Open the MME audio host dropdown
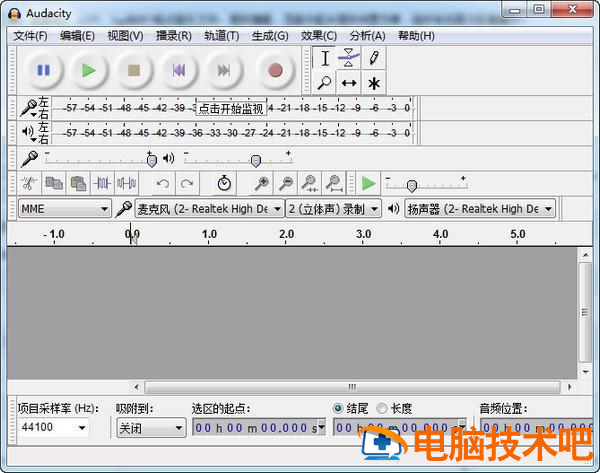The height and width of the screenshot is (473, 600). [x=65, y=209]
